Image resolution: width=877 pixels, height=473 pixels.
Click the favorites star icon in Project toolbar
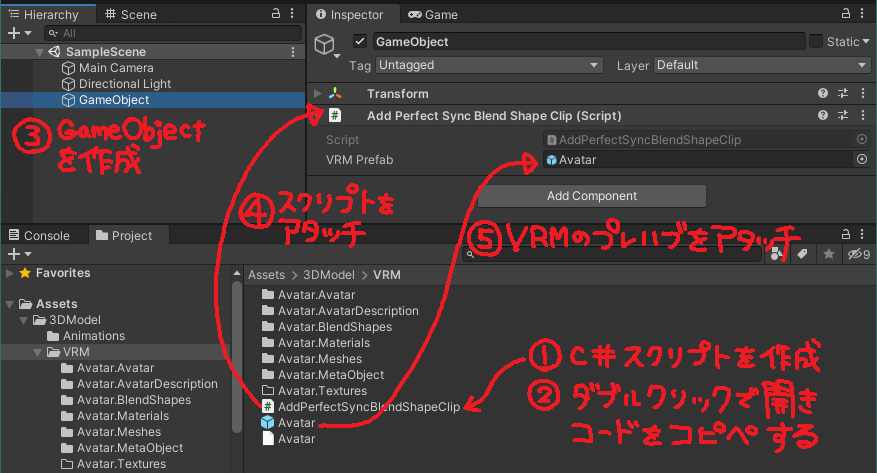828,255
